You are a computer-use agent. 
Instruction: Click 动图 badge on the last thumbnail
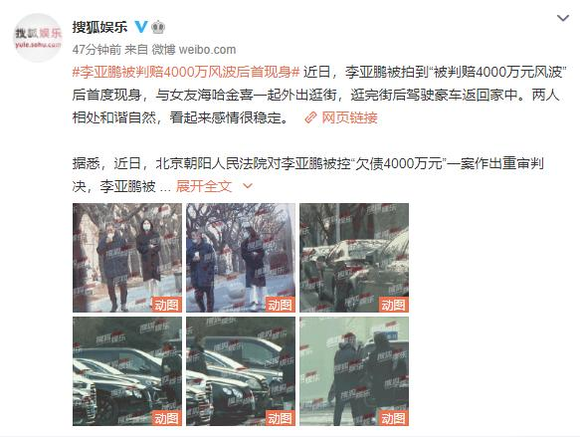point(394,418)
